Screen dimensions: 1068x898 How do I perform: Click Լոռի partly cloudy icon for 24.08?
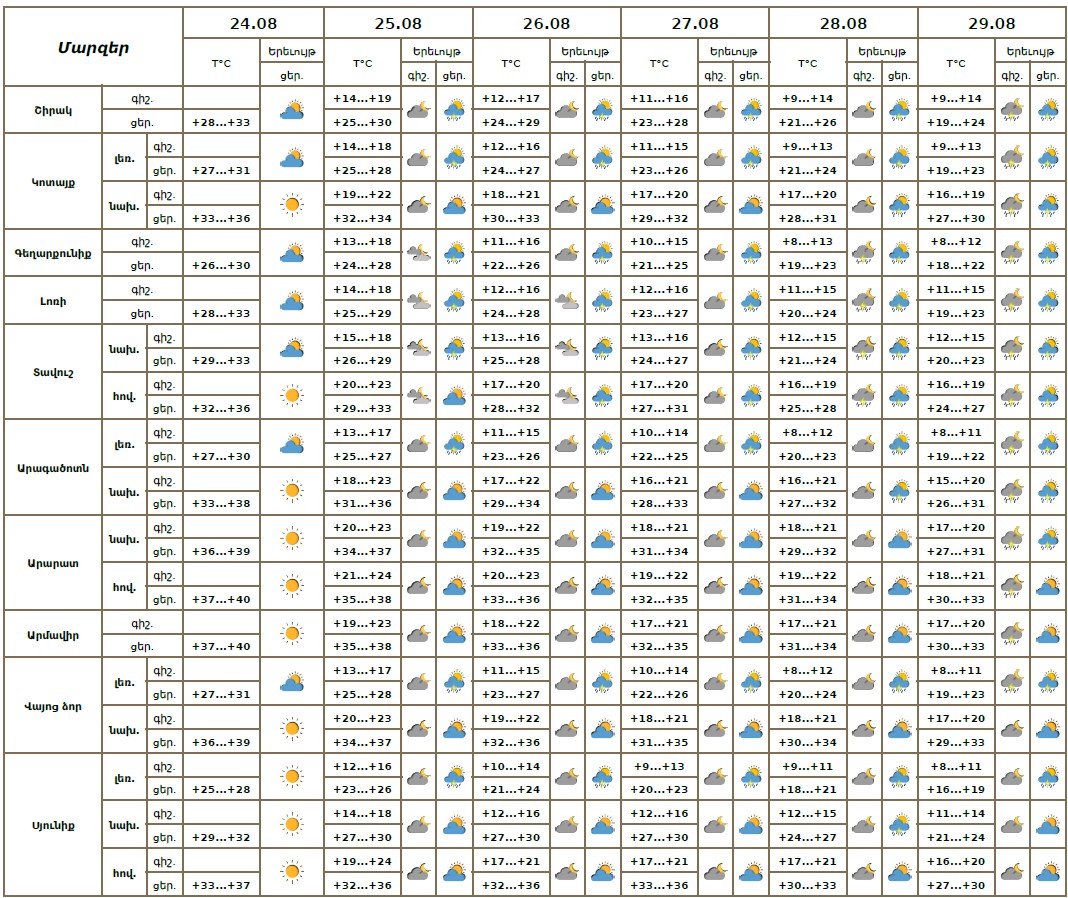click(x=292, y=301)
